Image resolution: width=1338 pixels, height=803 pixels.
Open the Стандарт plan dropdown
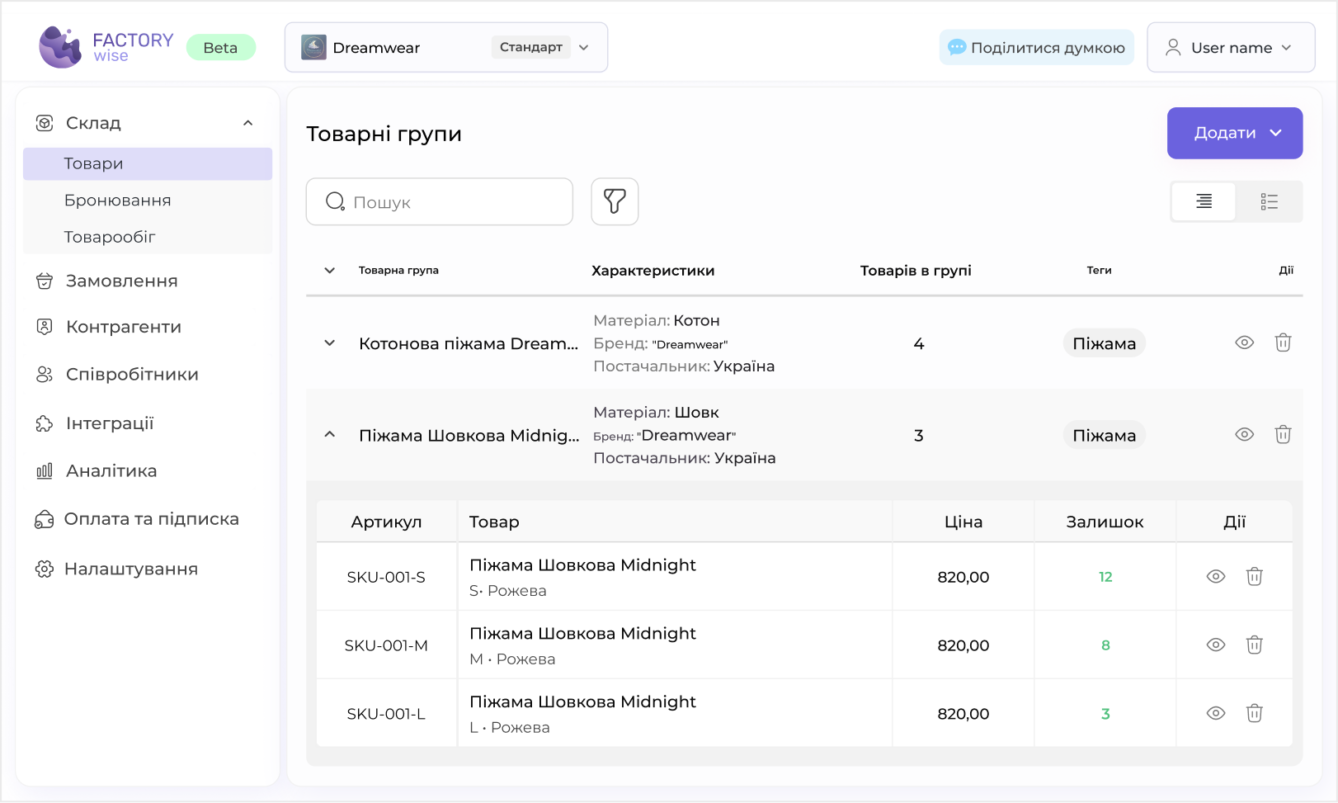(584, 46)
